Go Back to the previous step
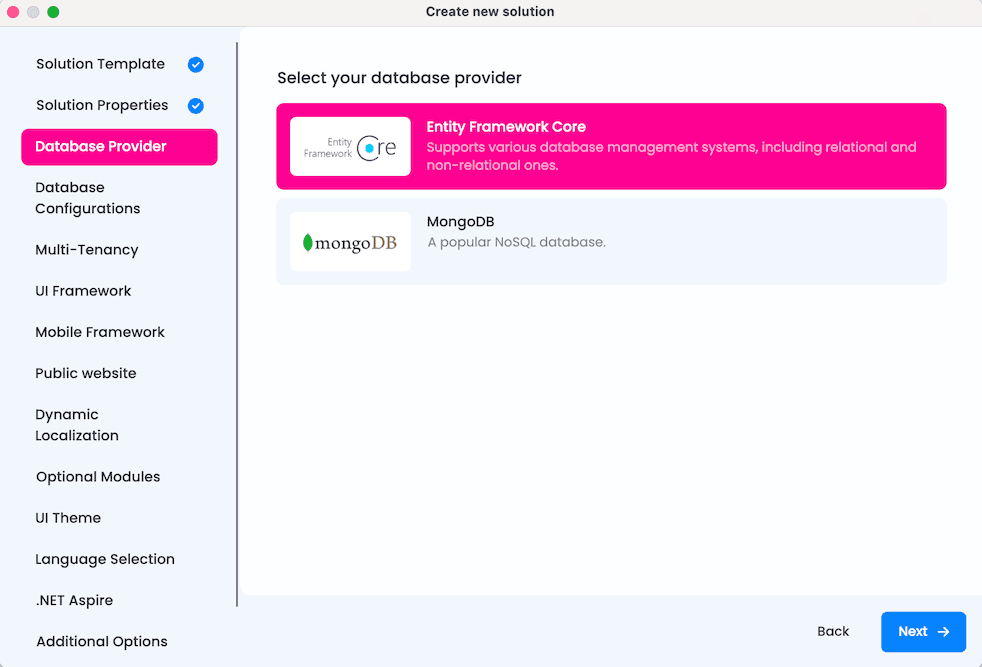This screenshot has width=982, height=667. 832,631
